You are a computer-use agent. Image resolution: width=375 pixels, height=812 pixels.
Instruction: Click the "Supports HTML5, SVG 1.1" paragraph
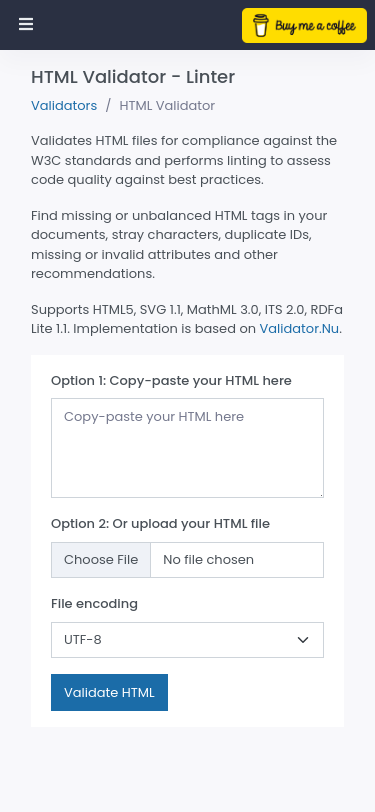point(187,319)
